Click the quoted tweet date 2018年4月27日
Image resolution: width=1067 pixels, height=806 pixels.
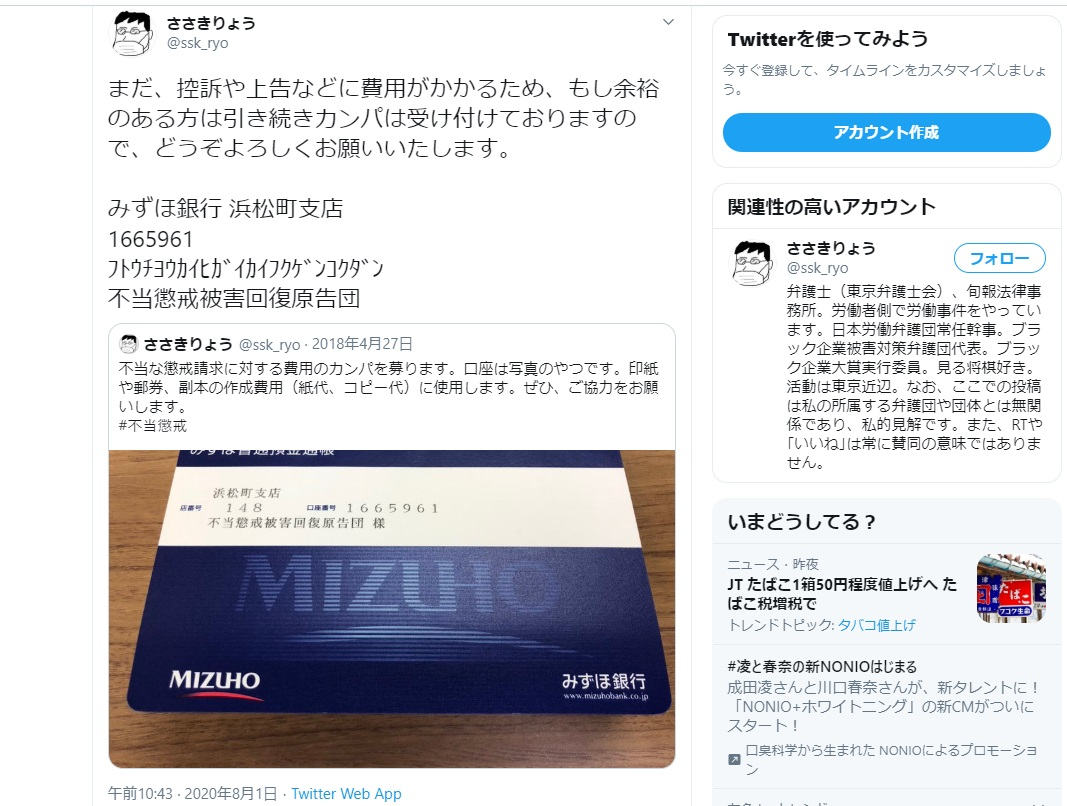pos(362,344)
